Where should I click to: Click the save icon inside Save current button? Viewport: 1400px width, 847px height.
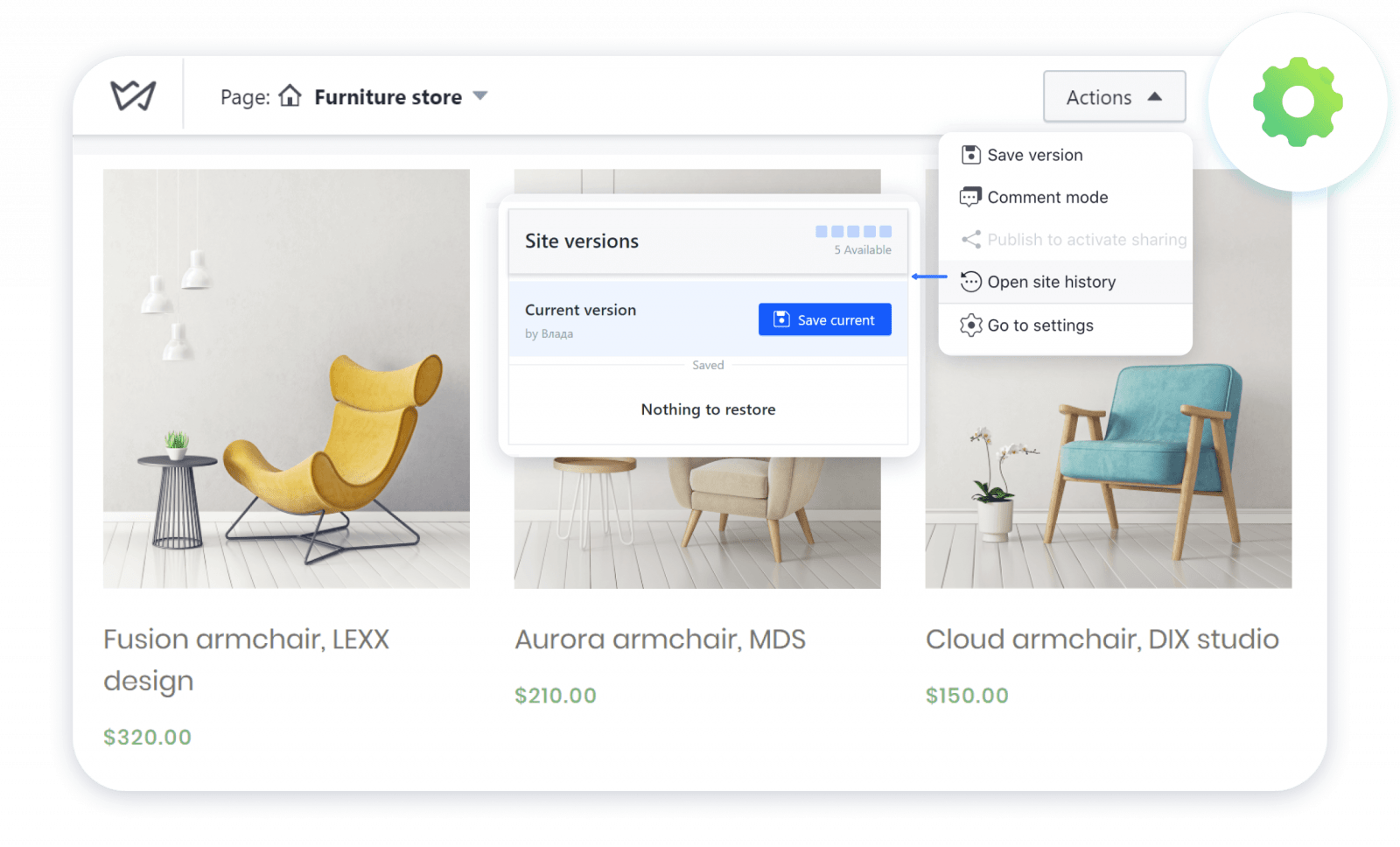781,319
